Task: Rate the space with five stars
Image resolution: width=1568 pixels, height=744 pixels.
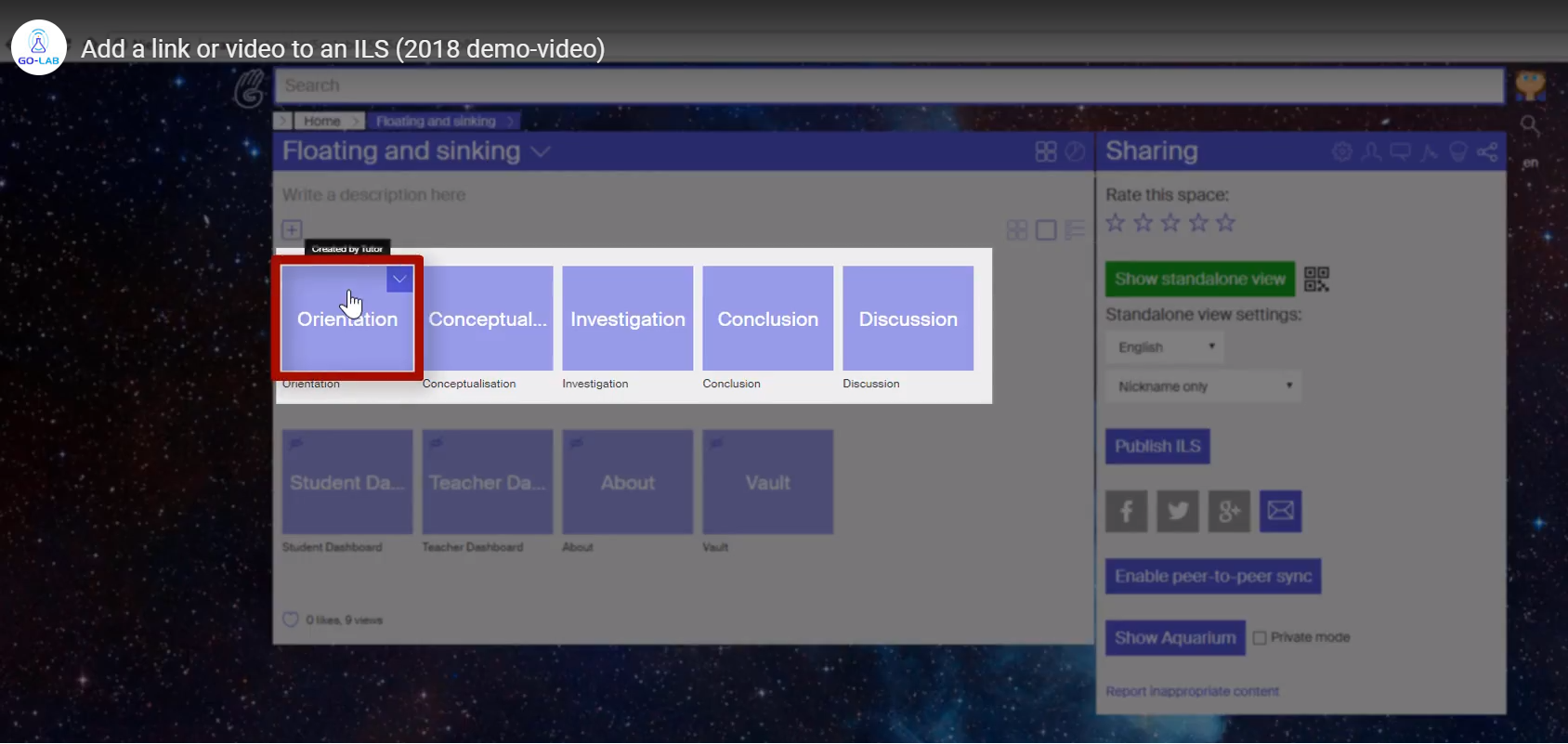Action: coord(1226,223)
